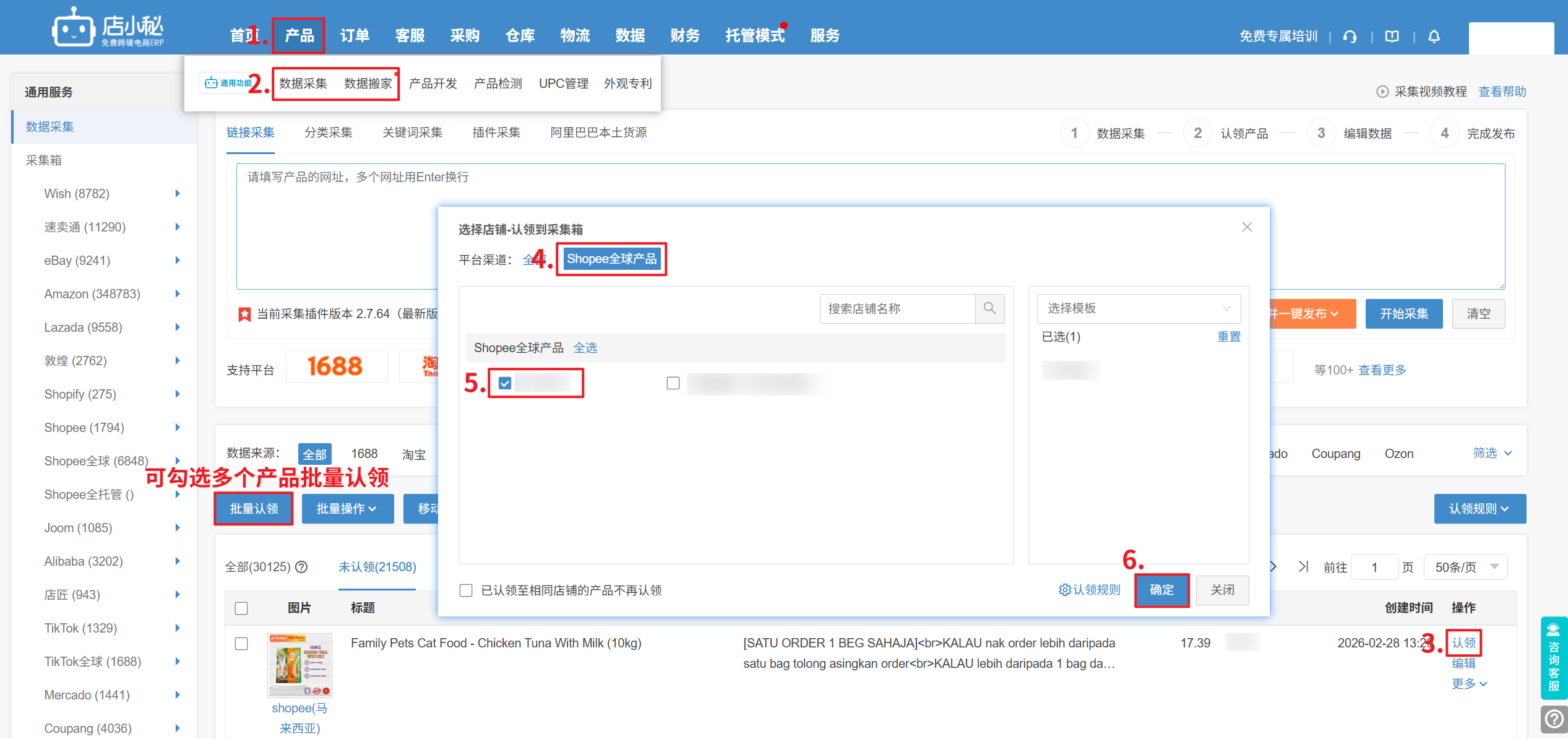Open the 50条/页 page size dropdown
Viewport: 1568px width, 739px height.
[1465, 567]
